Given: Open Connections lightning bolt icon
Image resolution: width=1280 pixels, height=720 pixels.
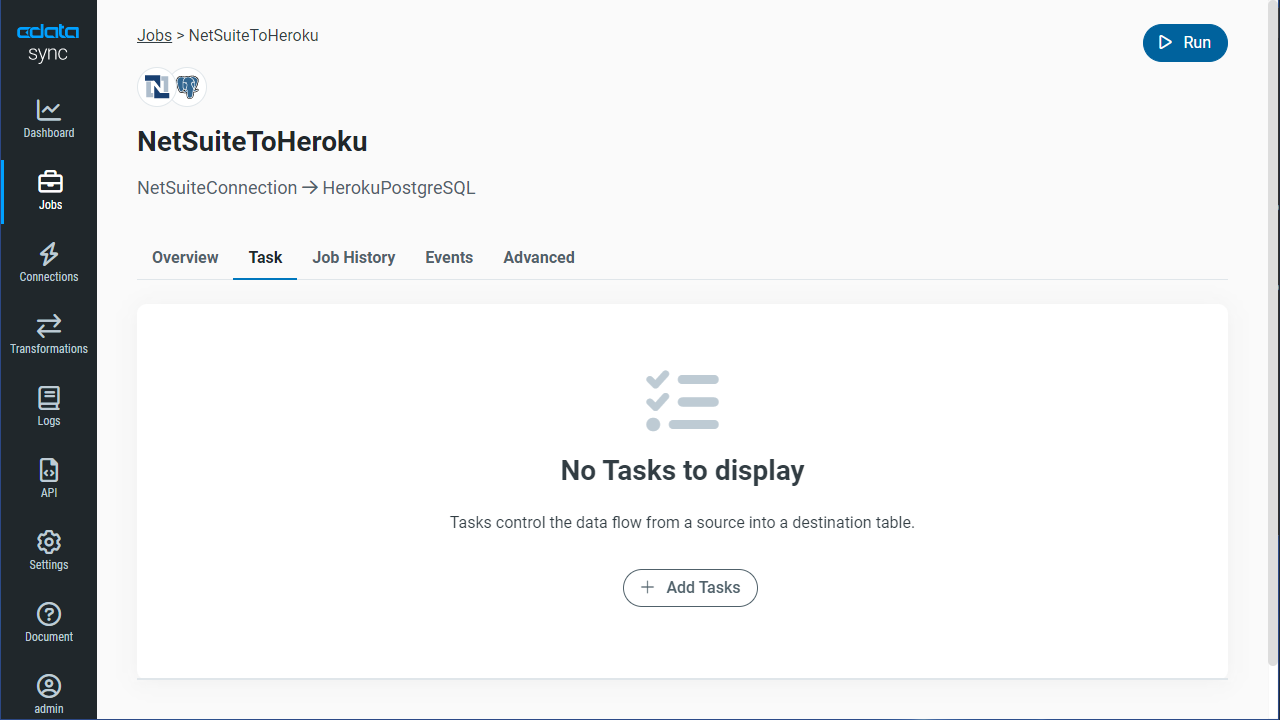Looking at the screenshot, I should 49,254.
